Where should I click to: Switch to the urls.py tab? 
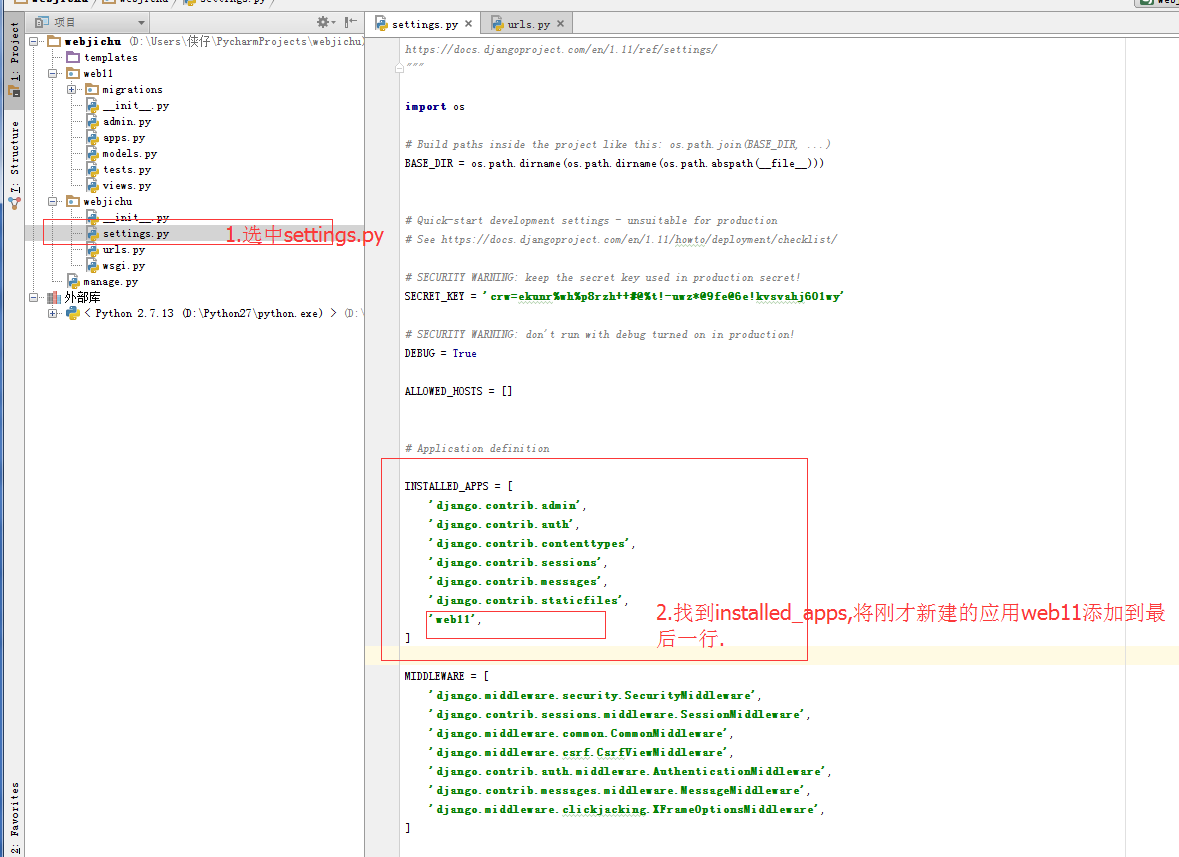(528, 24)
